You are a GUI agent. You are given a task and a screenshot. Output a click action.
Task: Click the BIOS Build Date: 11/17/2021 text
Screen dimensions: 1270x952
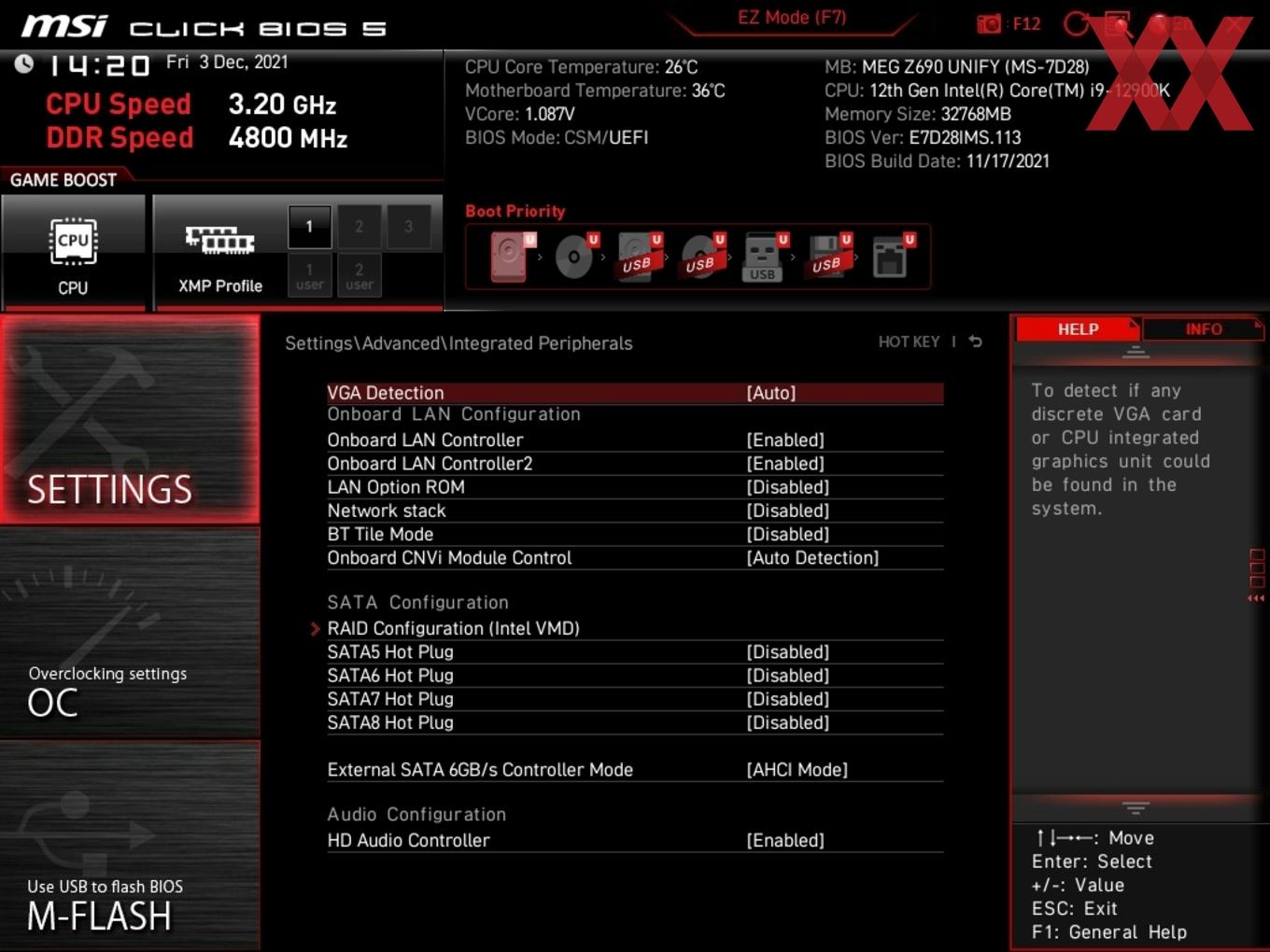click(937, 161)
